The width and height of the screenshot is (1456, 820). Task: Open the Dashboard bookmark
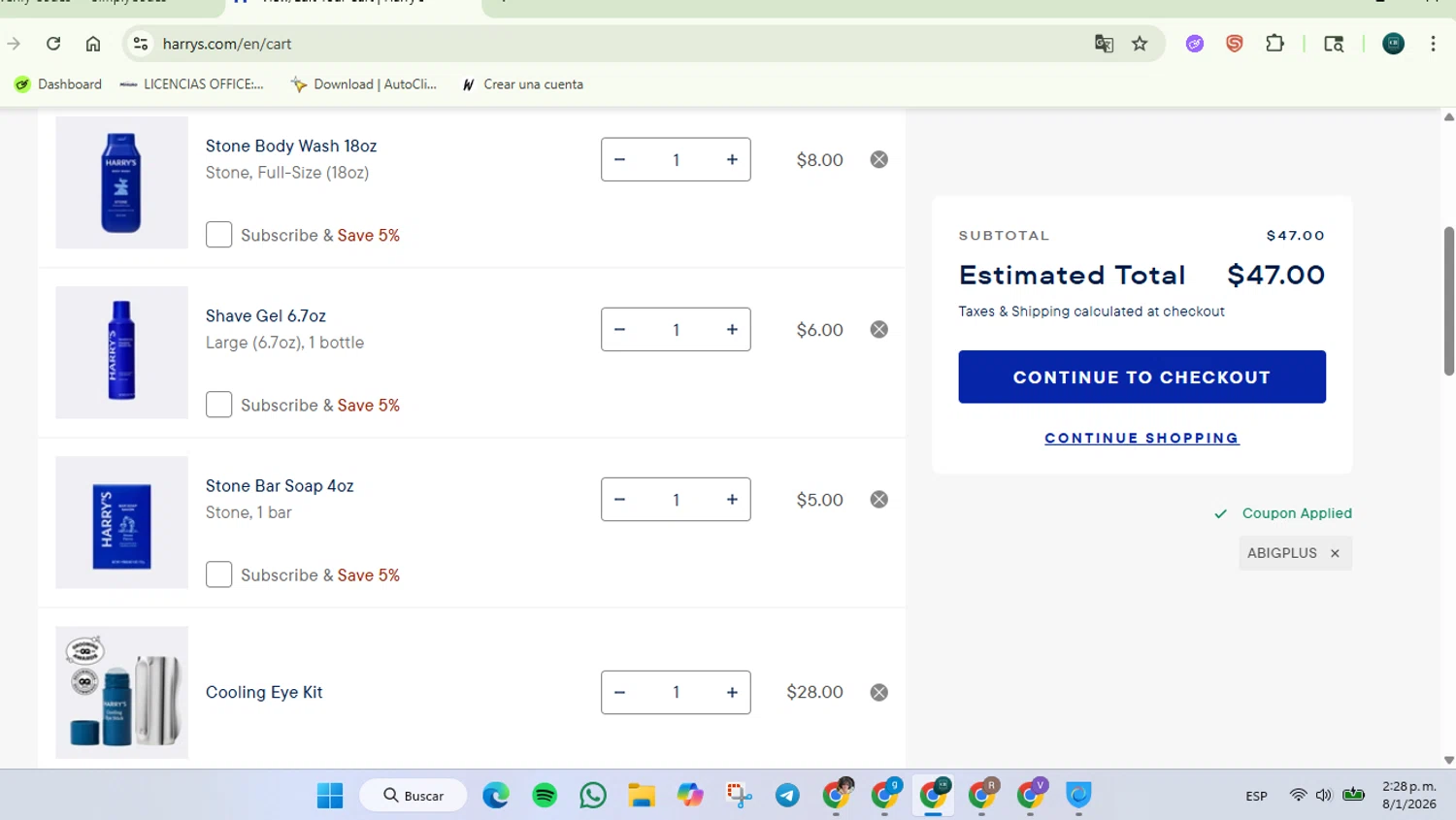click(x=58, y=84)
